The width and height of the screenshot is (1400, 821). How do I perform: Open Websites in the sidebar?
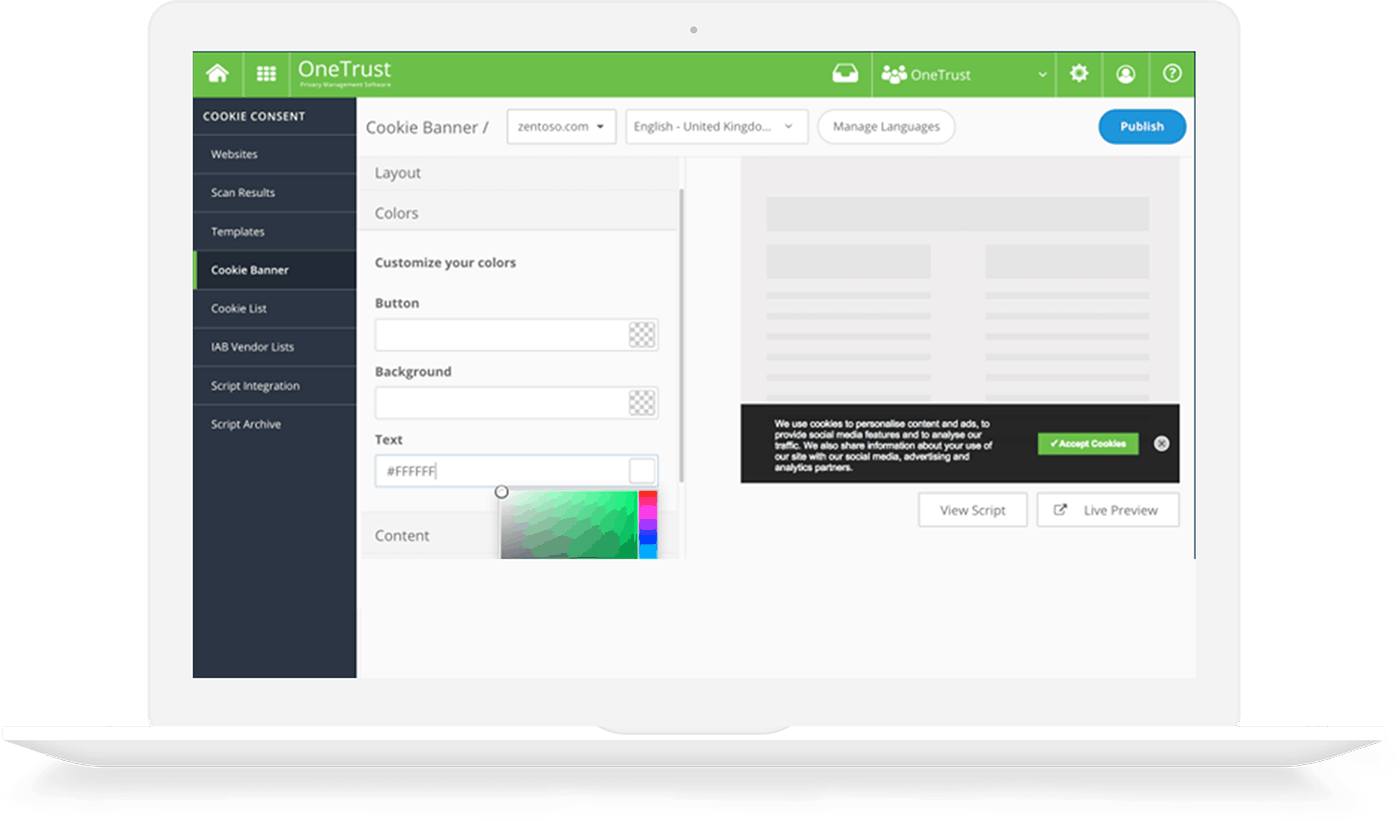(274, 154)
